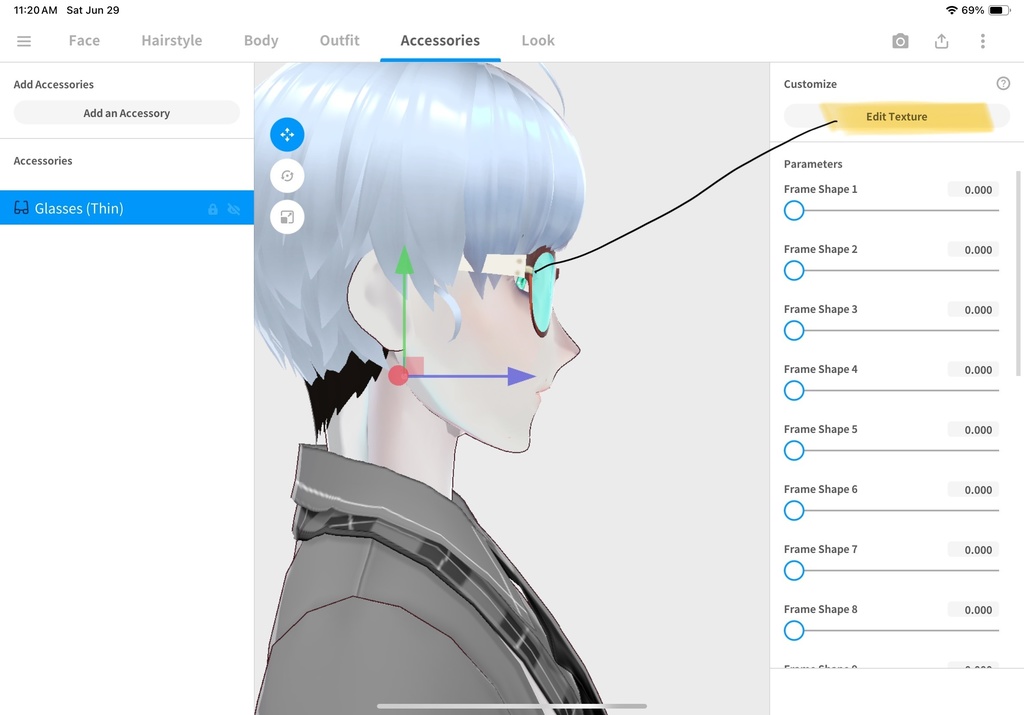Click the blue horizontal axis arrow
The width and height of the screenshot is (1024, 715).
(521, 376)
